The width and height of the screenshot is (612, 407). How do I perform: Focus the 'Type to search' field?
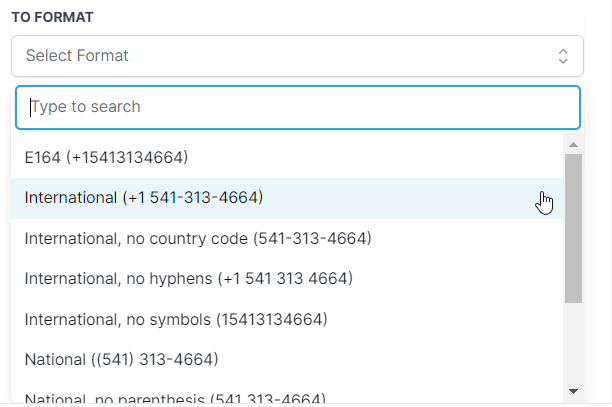[x=297, y=107]
